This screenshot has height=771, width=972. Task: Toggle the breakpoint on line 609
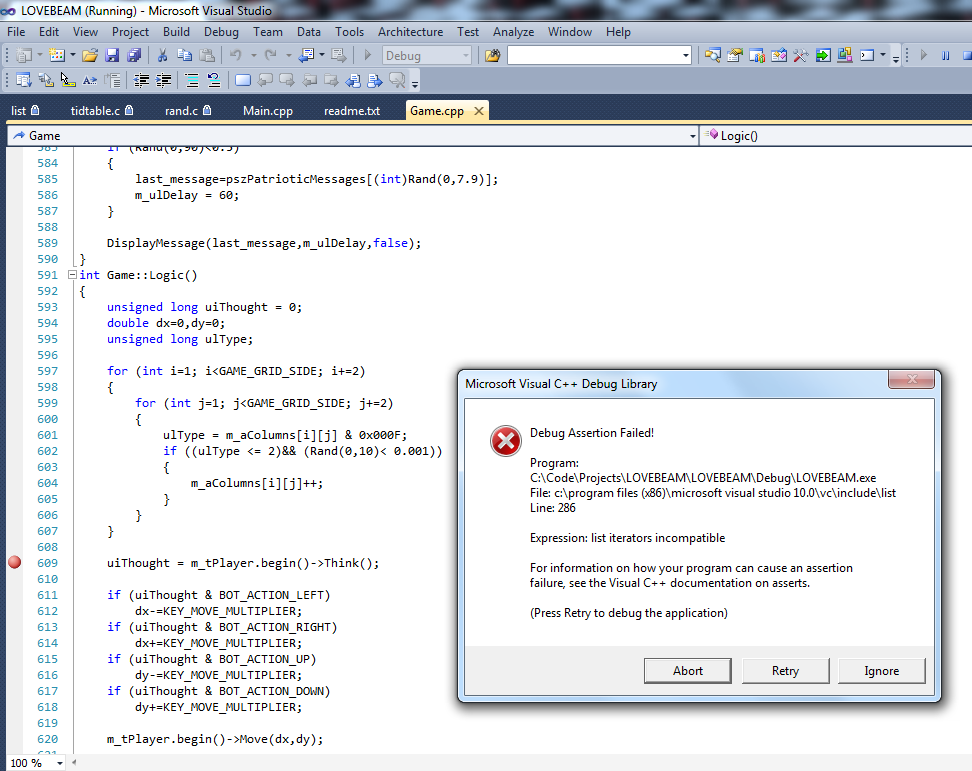[x=14, y=563]
